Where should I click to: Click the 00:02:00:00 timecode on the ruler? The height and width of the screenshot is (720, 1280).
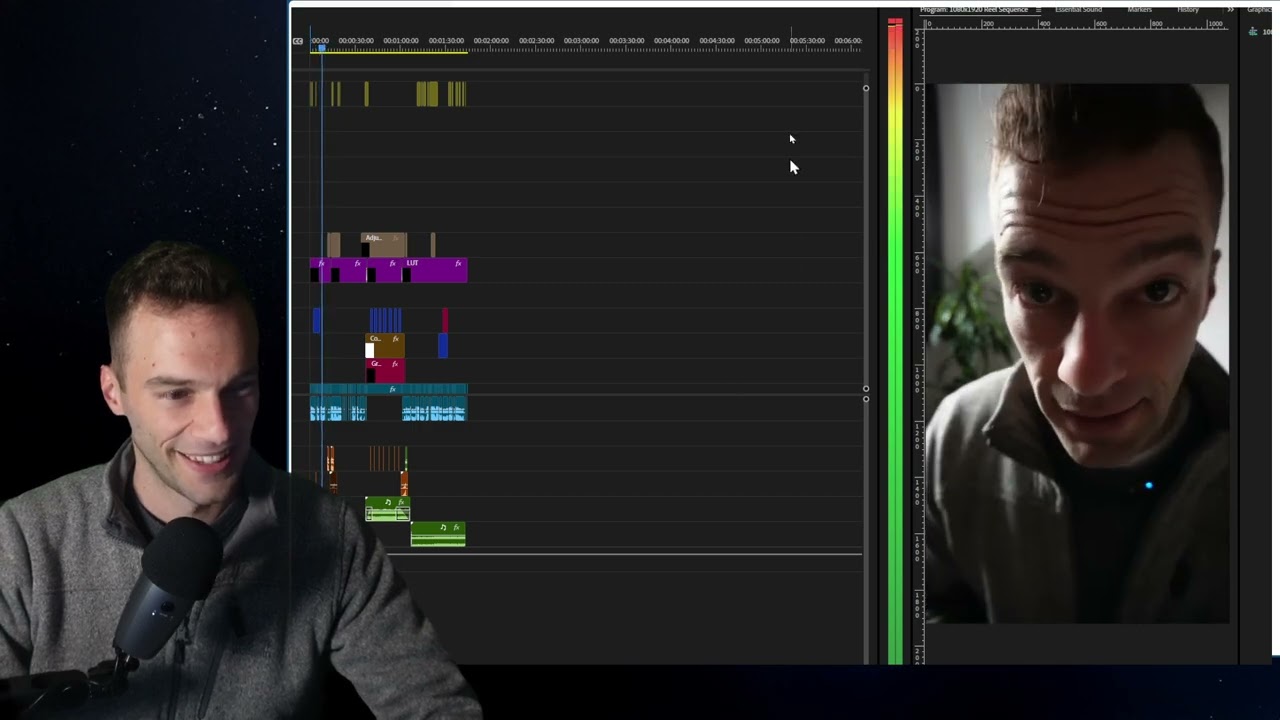tap(491, 41)
